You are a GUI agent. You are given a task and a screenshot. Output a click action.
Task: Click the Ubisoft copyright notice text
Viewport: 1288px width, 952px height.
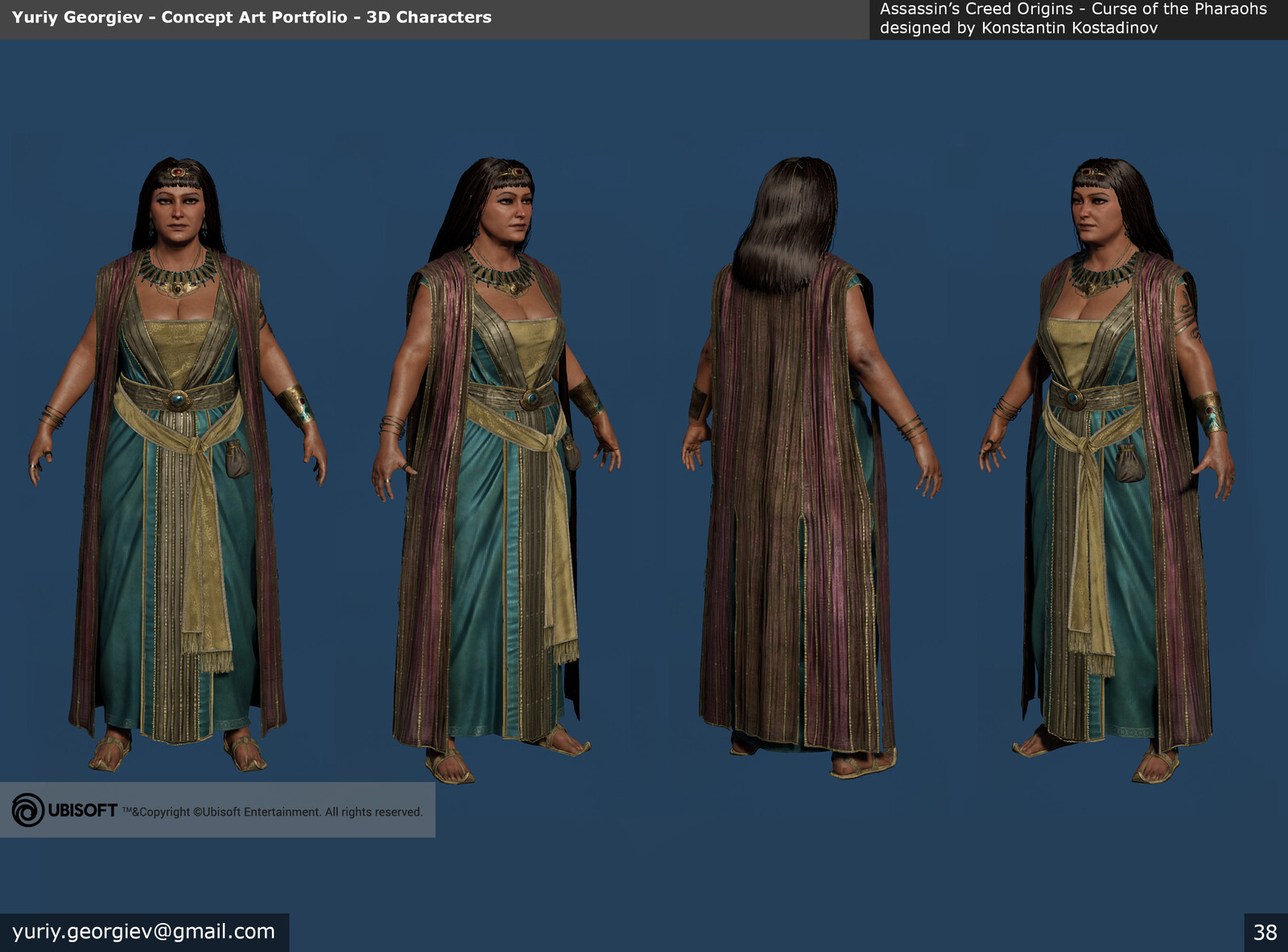(x=272, y=812)
